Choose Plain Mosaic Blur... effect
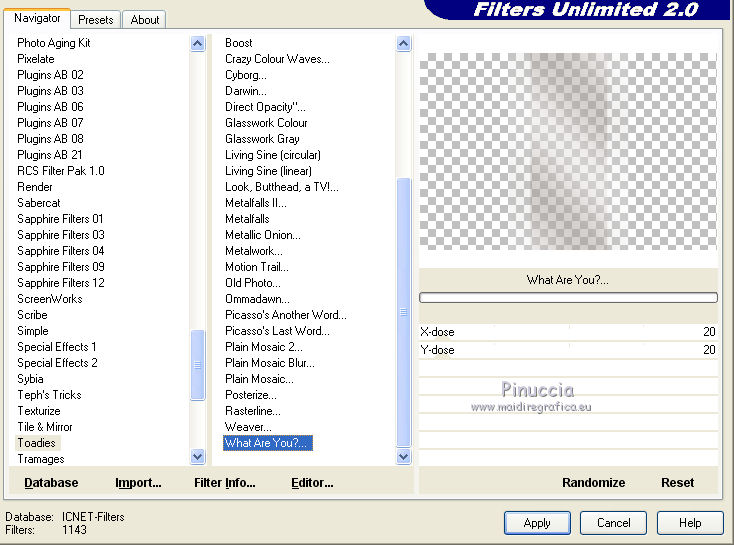This screenshot has height=545, width=734. pyautogui.click(x=270, y=363)
